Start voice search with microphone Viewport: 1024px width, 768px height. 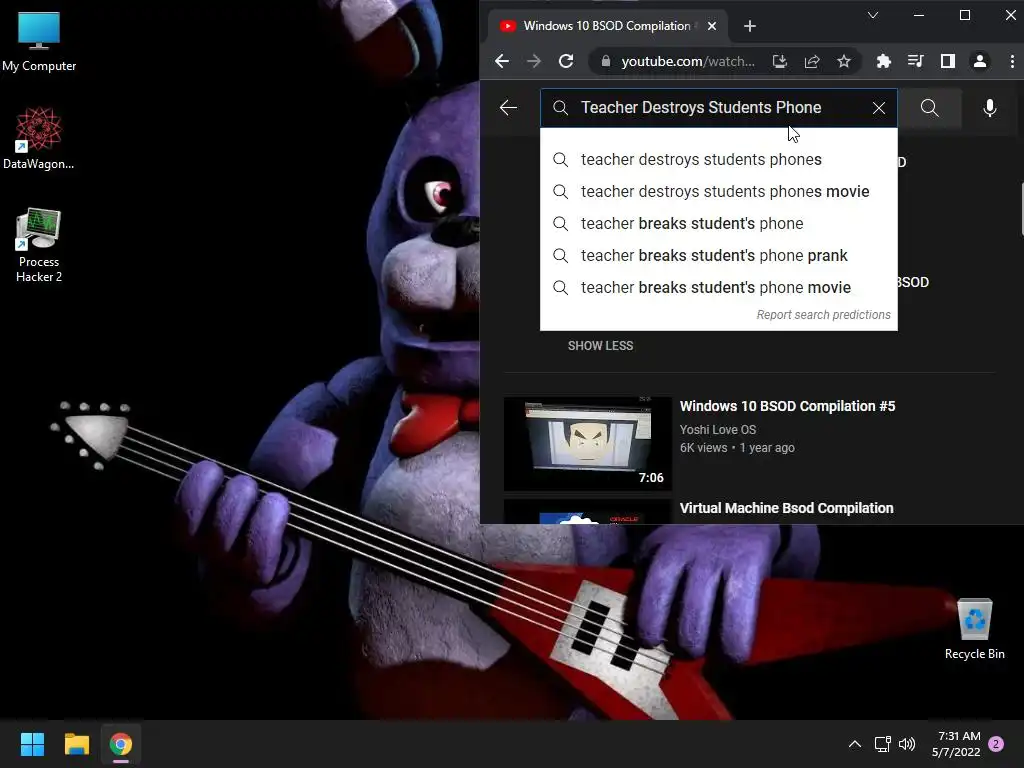[x=990, y=108]
